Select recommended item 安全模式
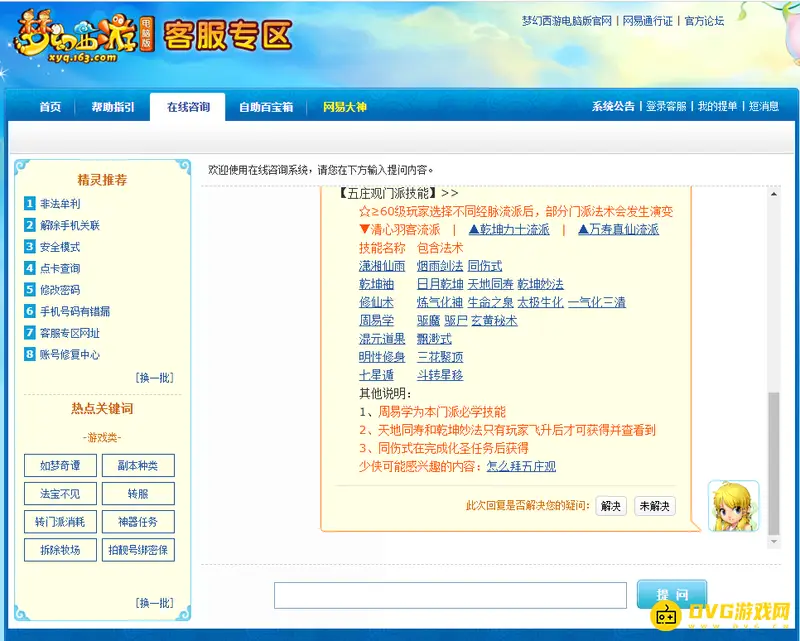This screenshot has width=800, height=641. tap(60, 247)
